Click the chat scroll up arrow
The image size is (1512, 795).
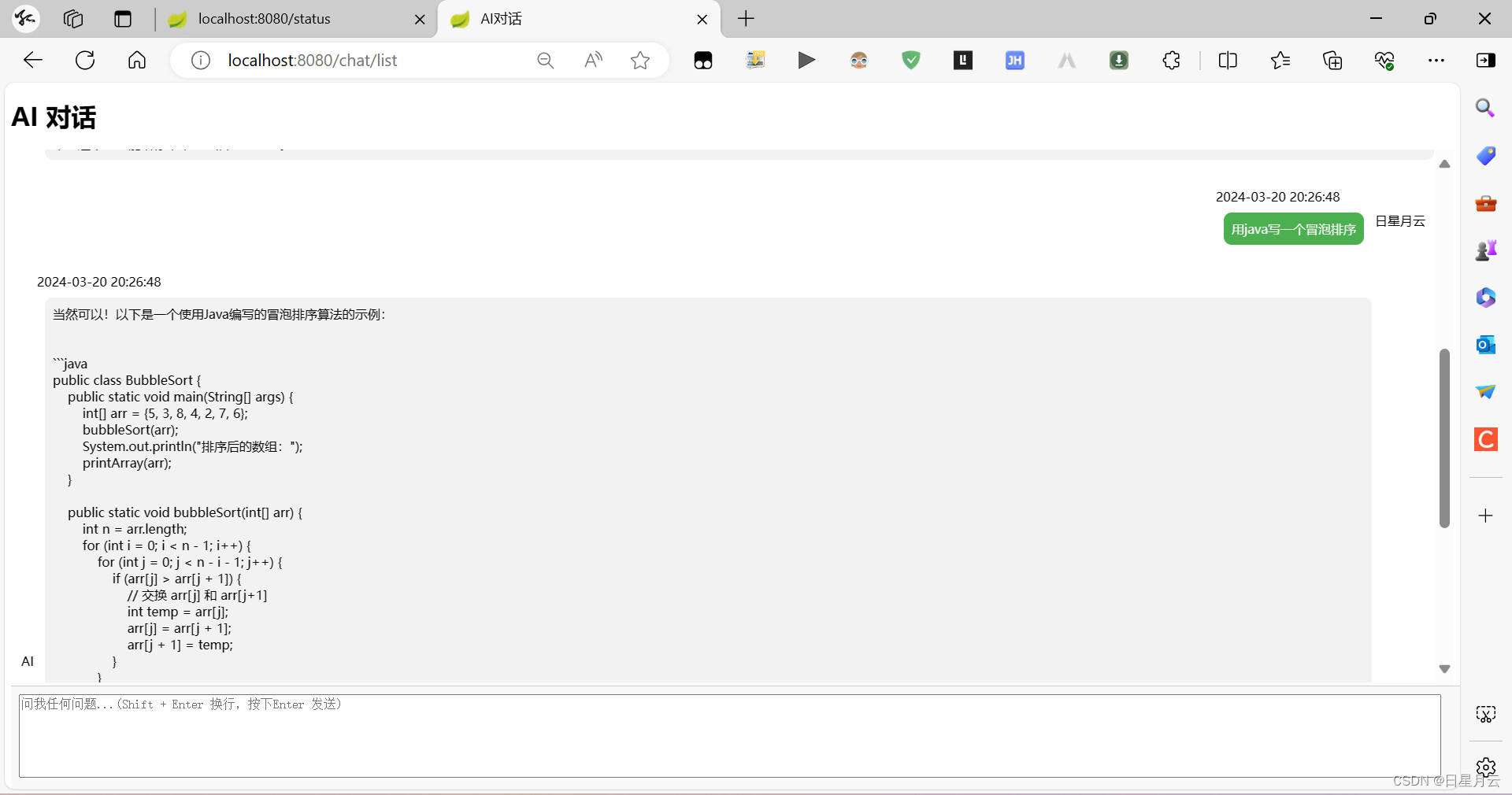(1444, 165)
